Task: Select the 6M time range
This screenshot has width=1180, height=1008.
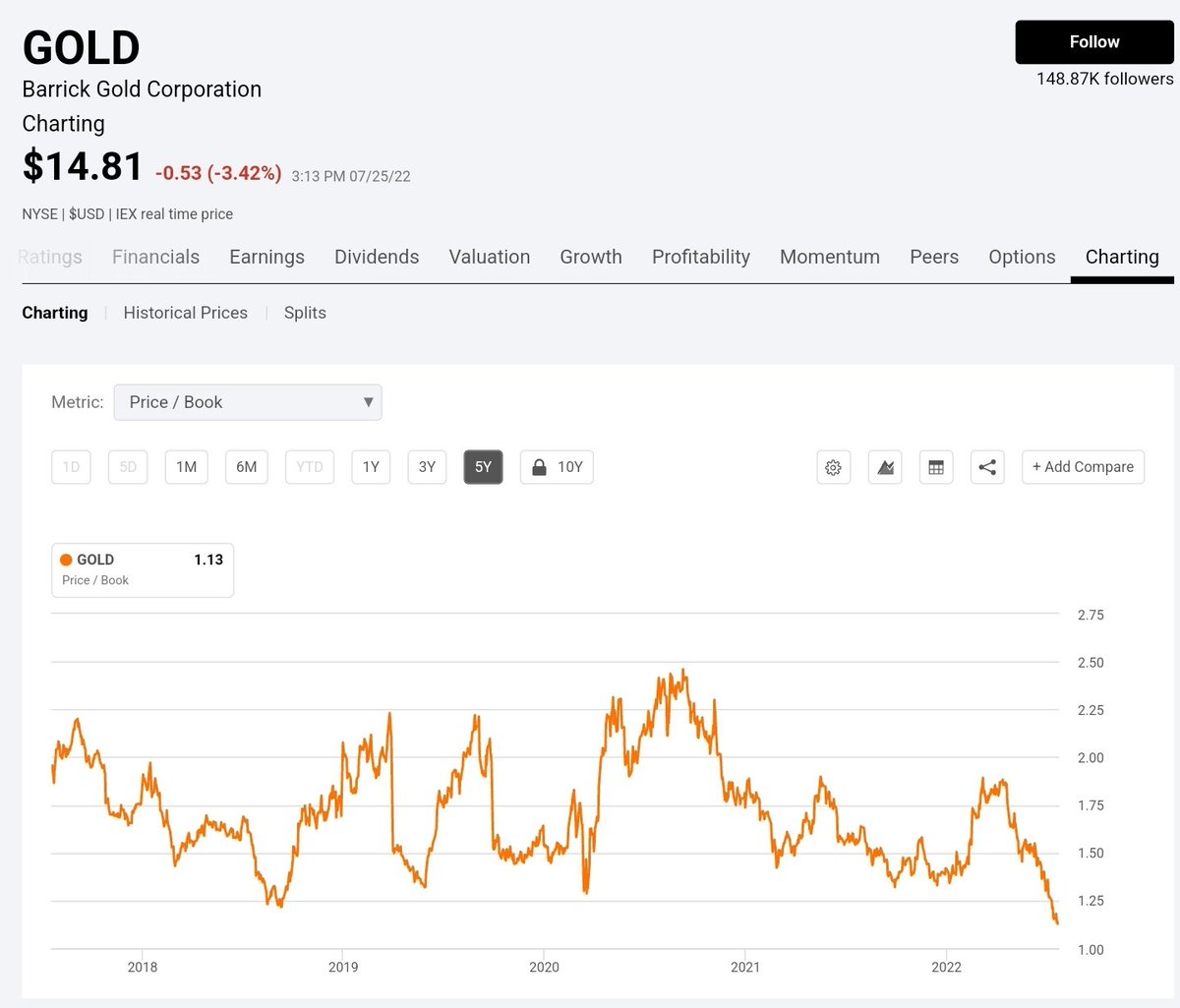Action: 247,467
